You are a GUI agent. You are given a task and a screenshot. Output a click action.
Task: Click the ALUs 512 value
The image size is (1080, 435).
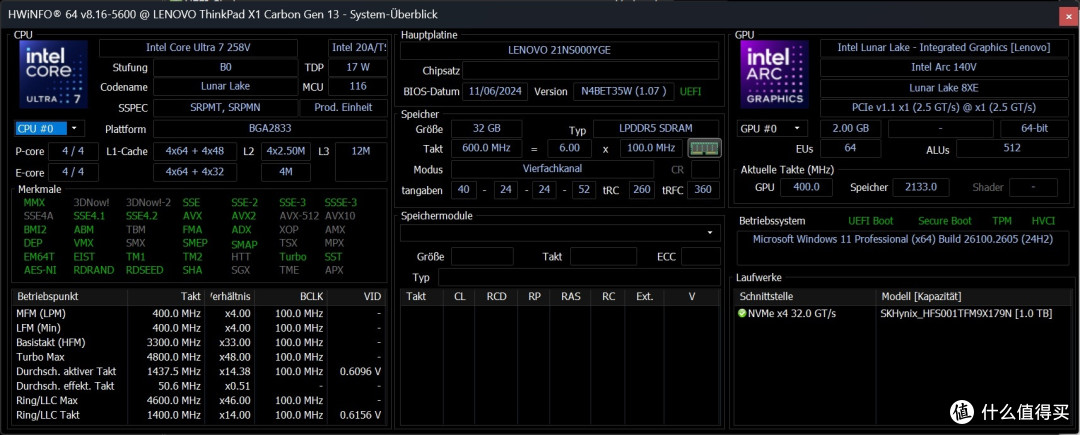[x=1011, y=149]
